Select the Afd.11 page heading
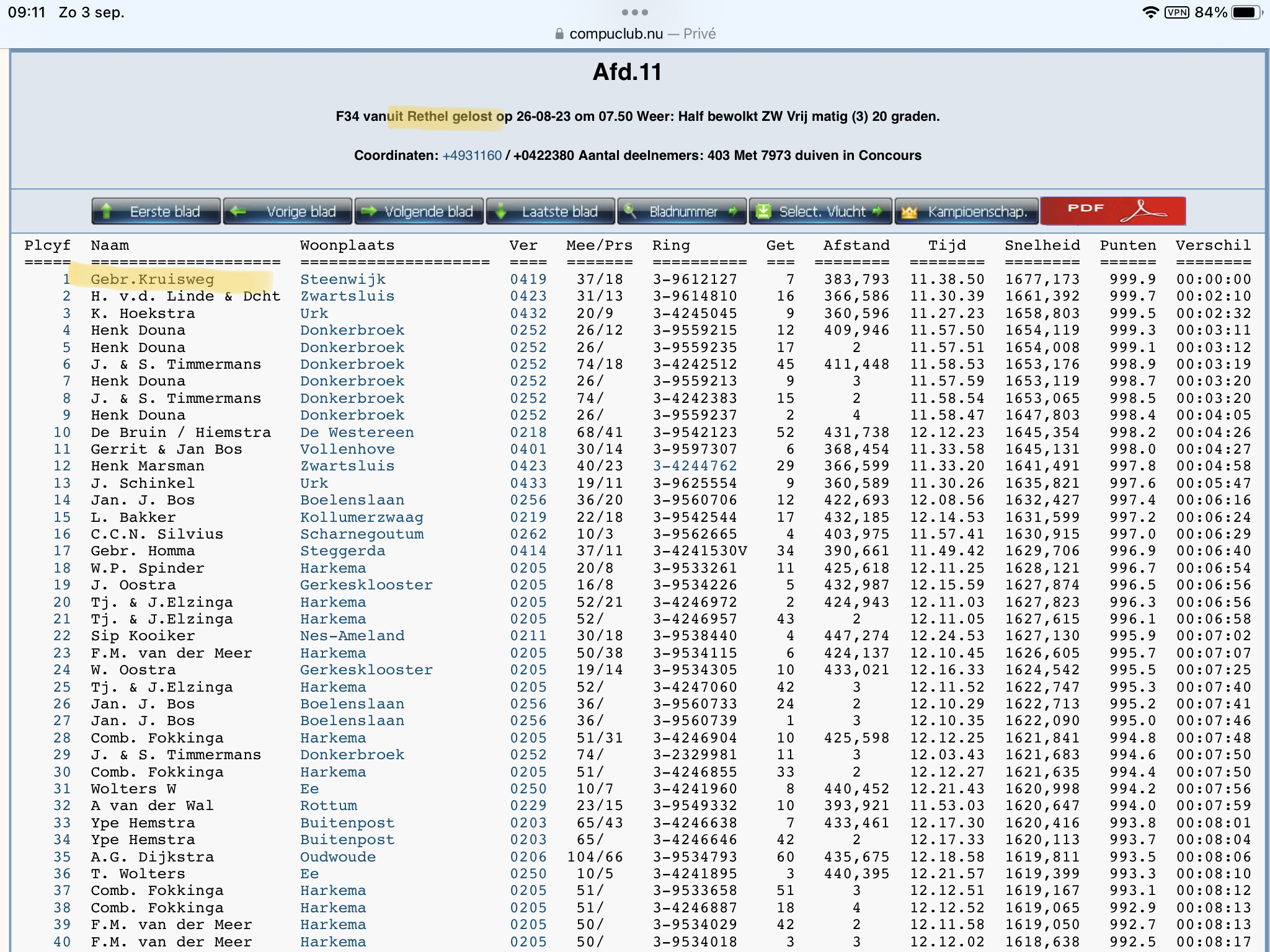This screenshot has width=1270, height=952. (627, 72)
